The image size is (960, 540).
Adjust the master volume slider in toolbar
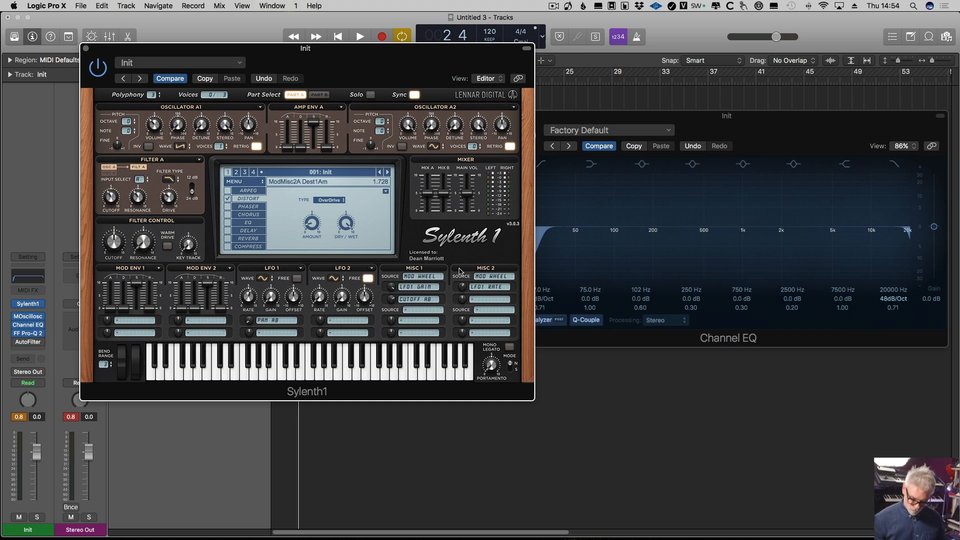coord(763,37)
